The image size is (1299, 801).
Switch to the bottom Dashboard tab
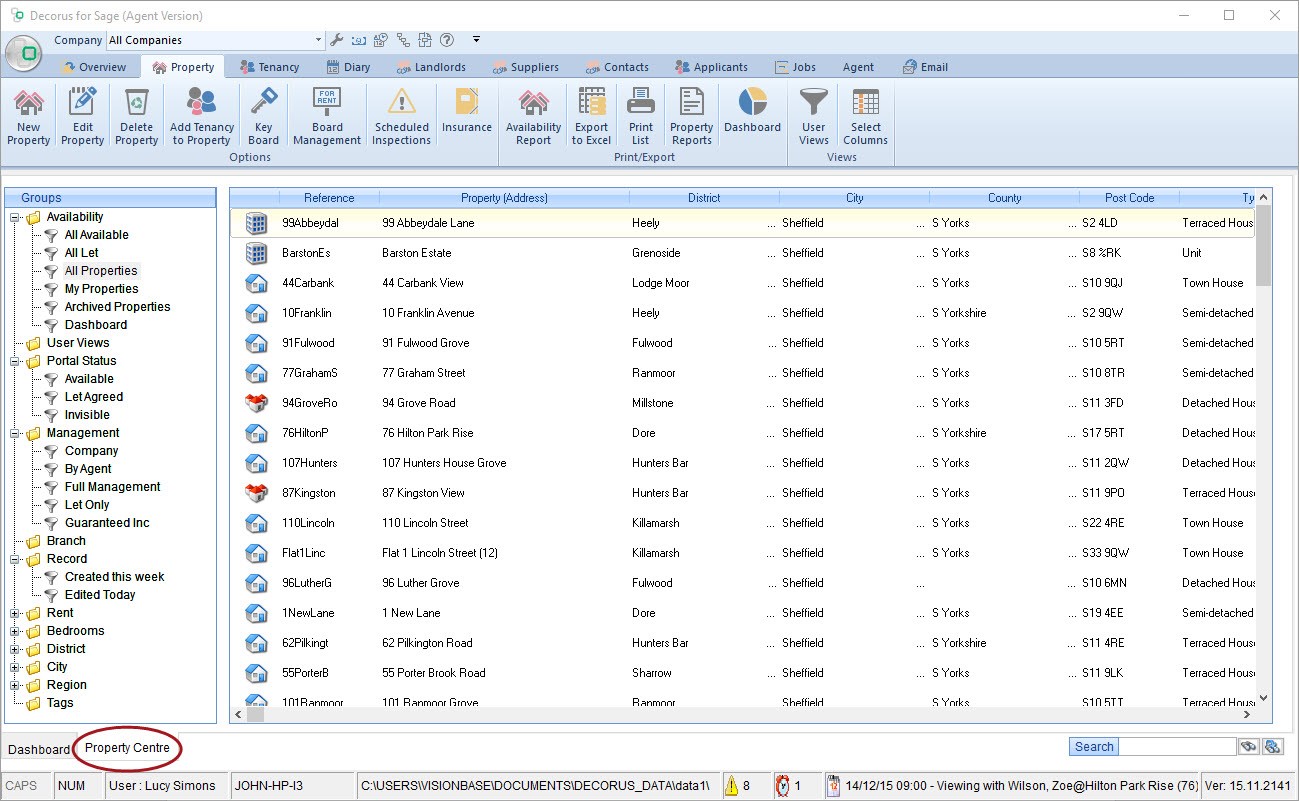pyautogui.click(x=39, y=749)
